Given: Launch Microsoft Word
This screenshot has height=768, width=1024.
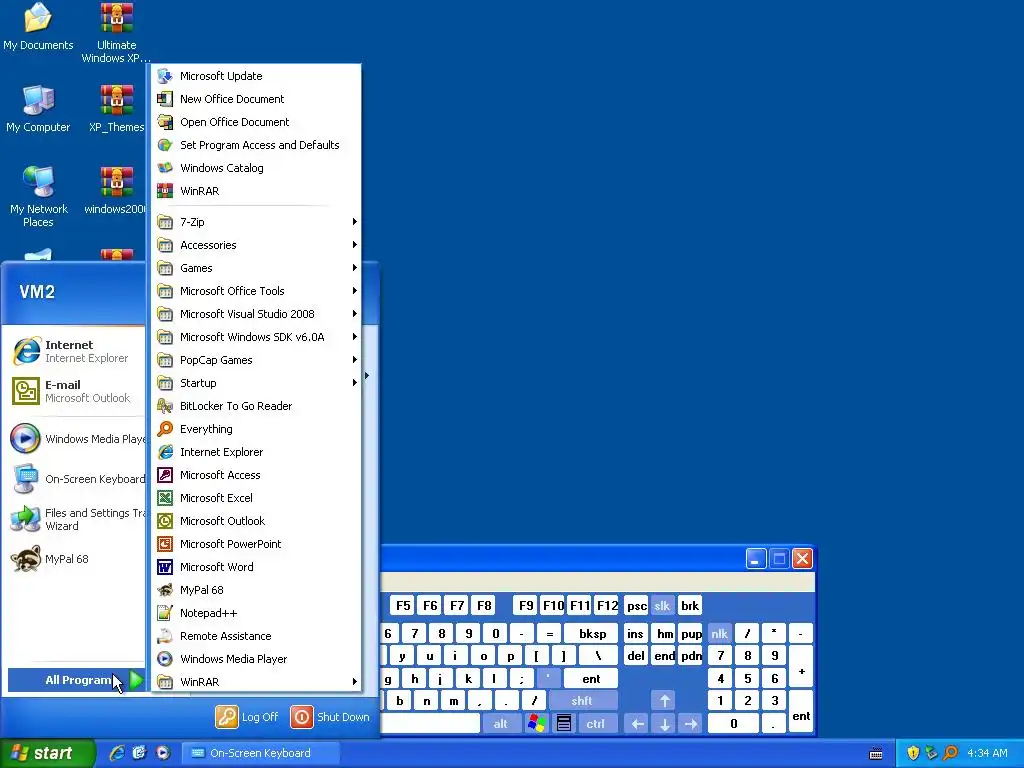Looking at the screenshot, I should click(x=256, y=567).
